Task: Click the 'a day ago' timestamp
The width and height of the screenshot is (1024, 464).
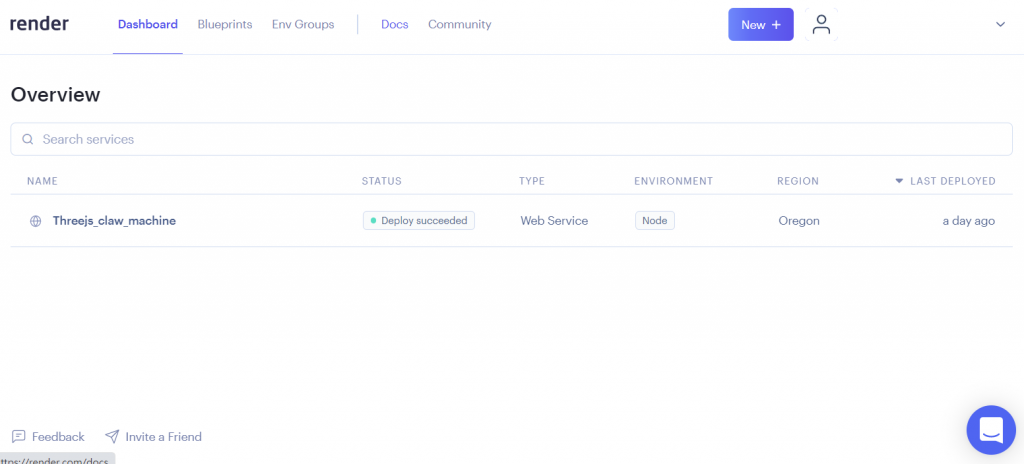Action: click(968, 221)
